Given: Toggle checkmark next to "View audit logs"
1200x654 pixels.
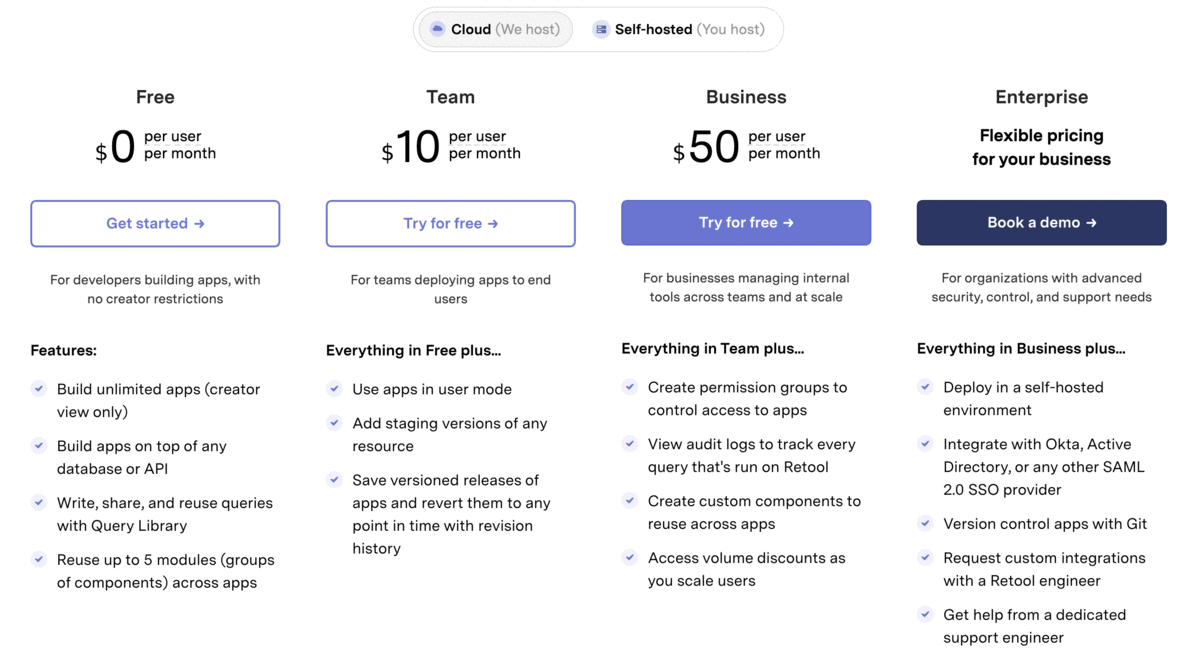Looking at the screenshot, I should tap(629, 444).
